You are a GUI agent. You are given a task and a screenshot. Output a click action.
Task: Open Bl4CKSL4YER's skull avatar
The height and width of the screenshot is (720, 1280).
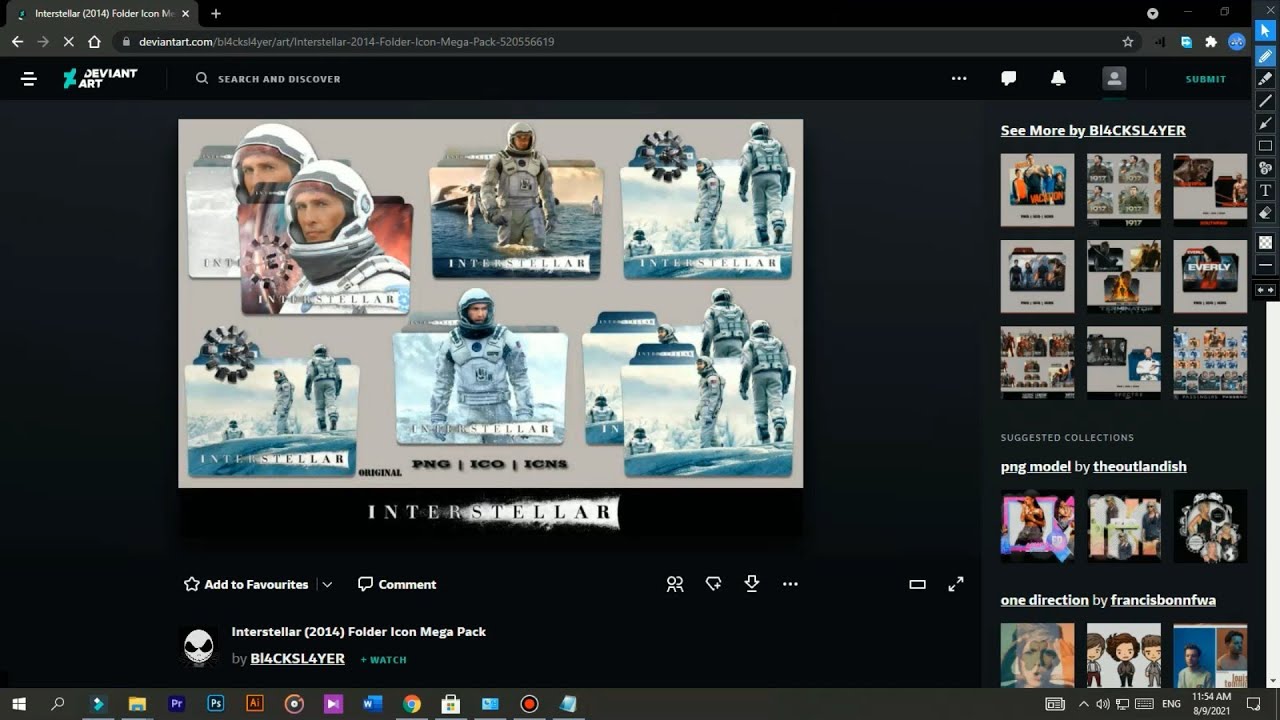[198, 647]
